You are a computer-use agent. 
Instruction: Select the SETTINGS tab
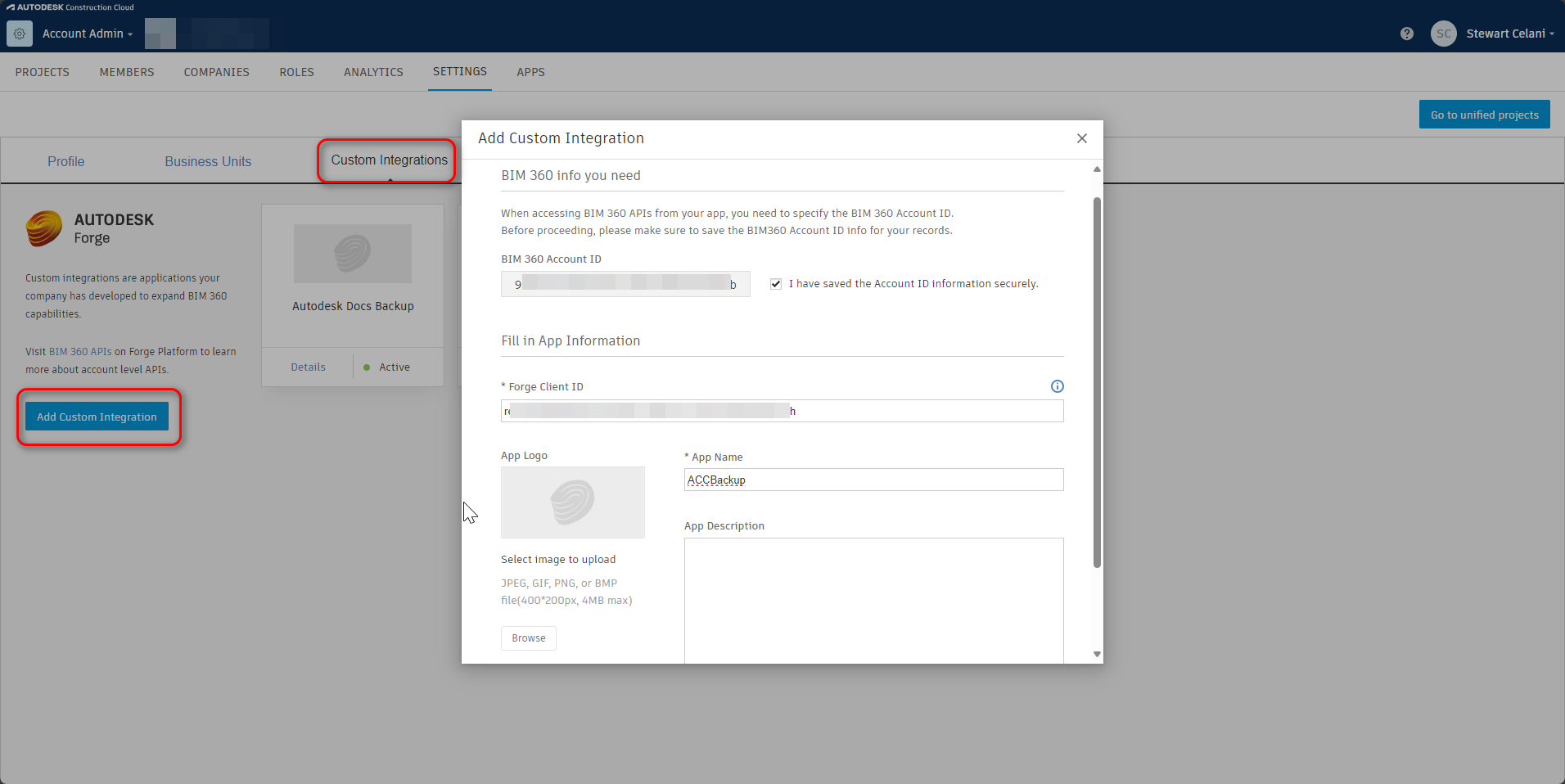[460, 71]
